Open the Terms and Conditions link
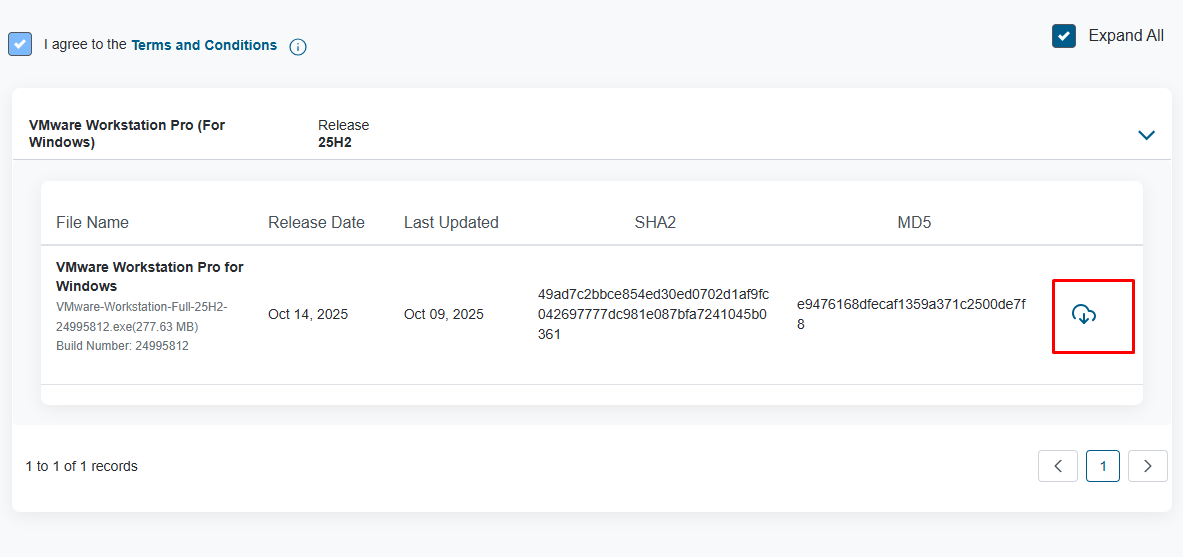This screenshot has height=557, width=1183. (x=204, y=45)
